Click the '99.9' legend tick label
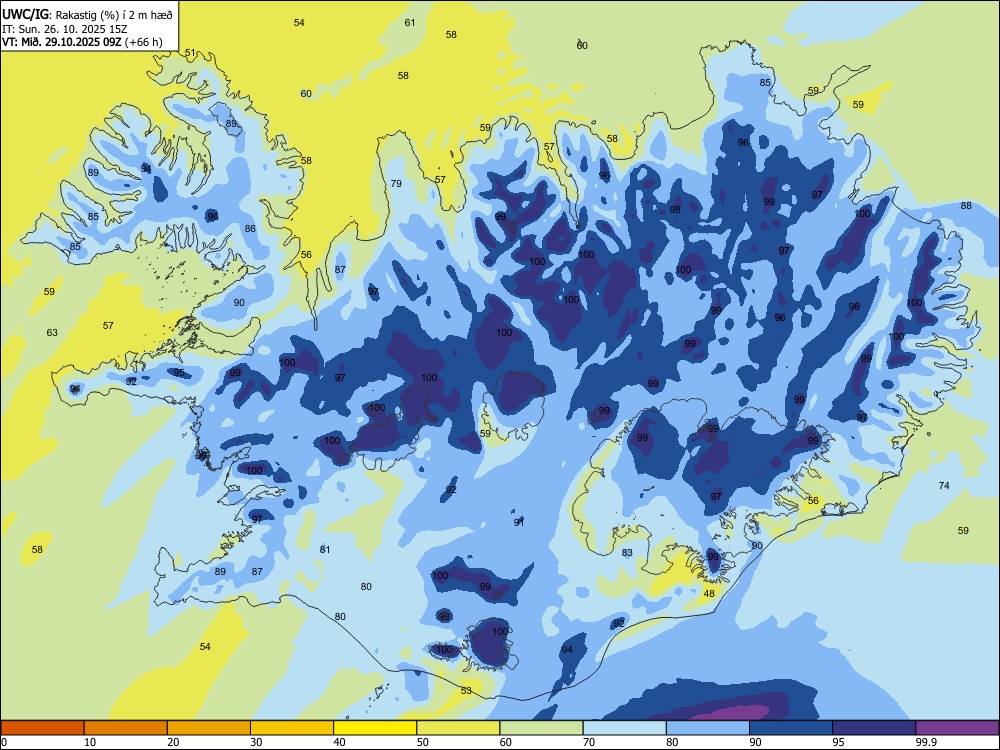Image resolution: width=1000 pixels, height=750 pixels. point(925,742)
